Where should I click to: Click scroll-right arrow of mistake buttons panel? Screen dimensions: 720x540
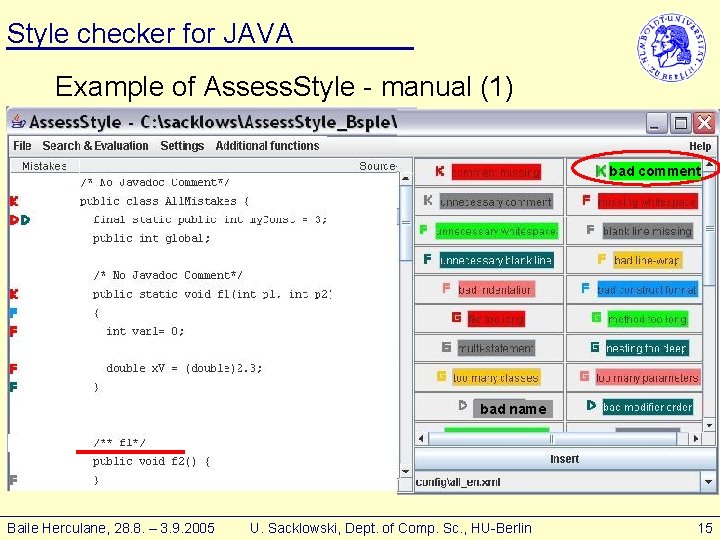coord(696,439)
